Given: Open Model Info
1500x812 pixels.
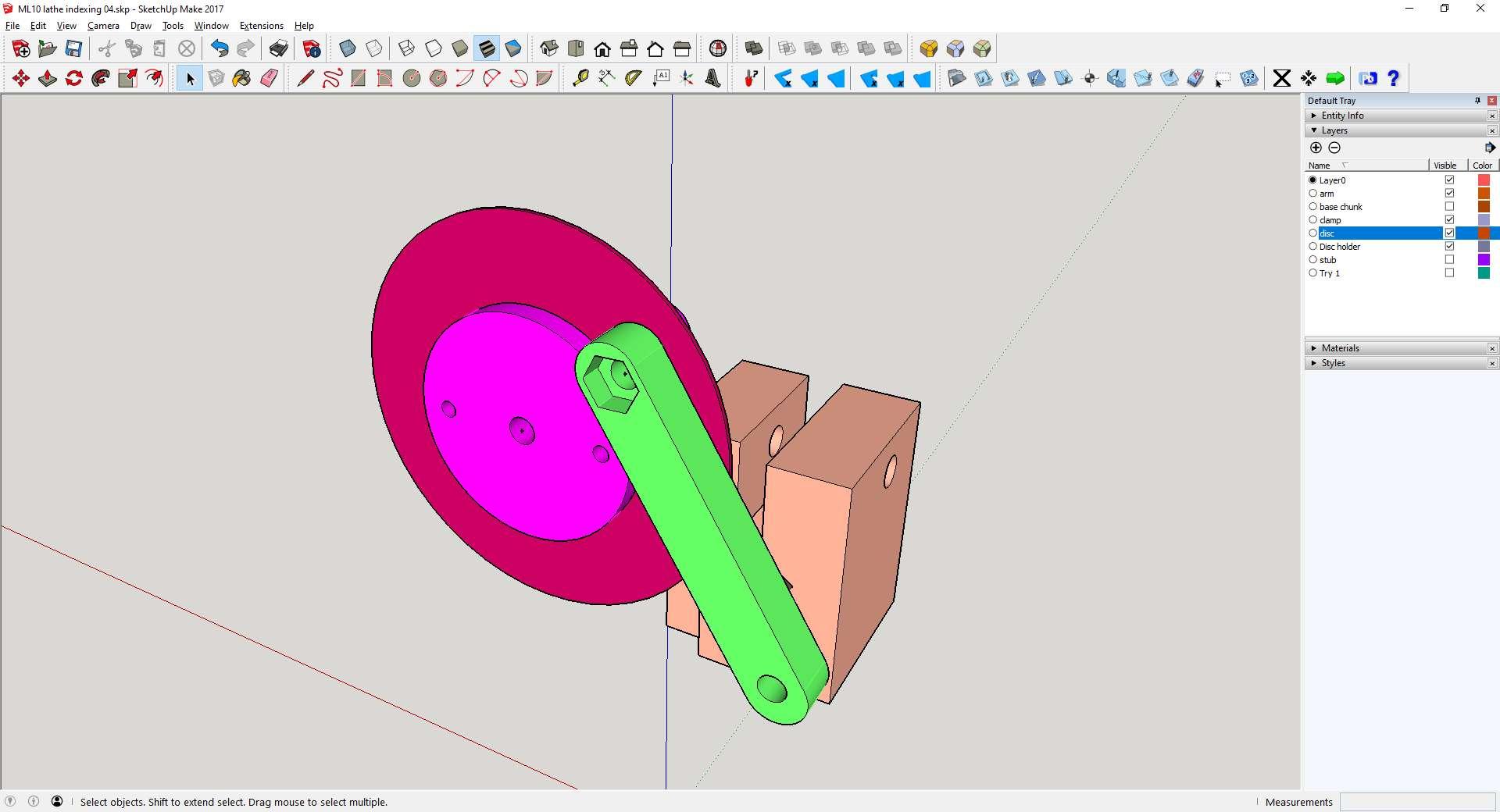Looking at the screenshot, I should (x=312, y=49).
